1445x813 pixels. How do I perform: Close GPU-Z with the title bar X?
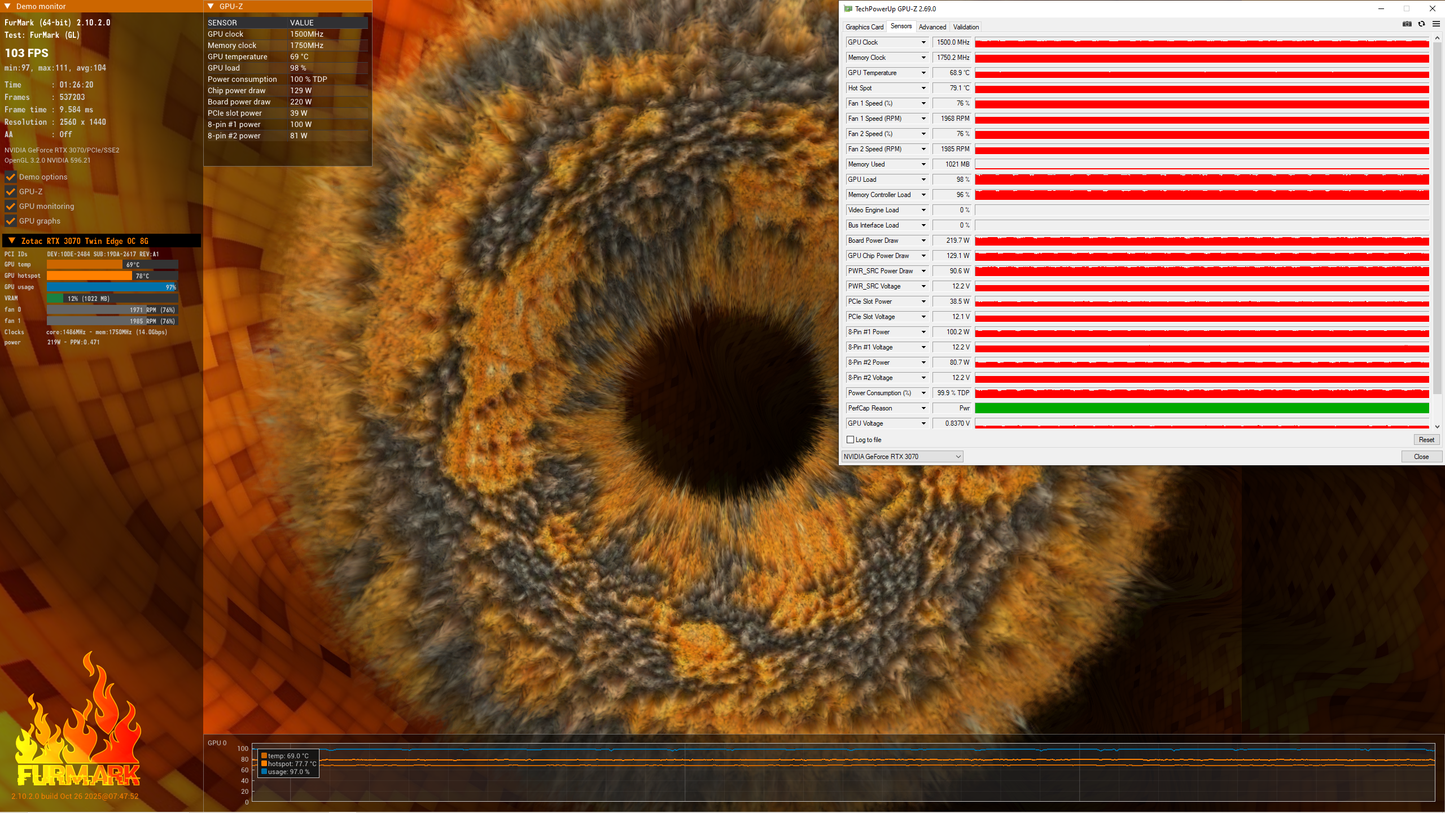[x=1431, y=8]
